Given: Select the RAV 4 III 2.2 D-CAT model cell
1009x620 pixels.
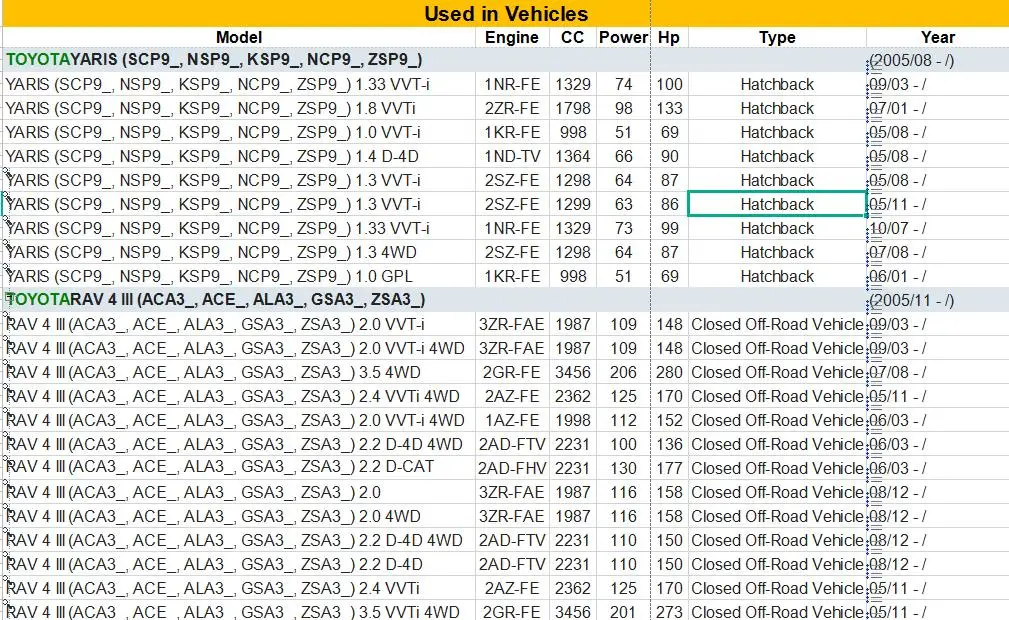Looking at the screenshot, I should point(239,468).
